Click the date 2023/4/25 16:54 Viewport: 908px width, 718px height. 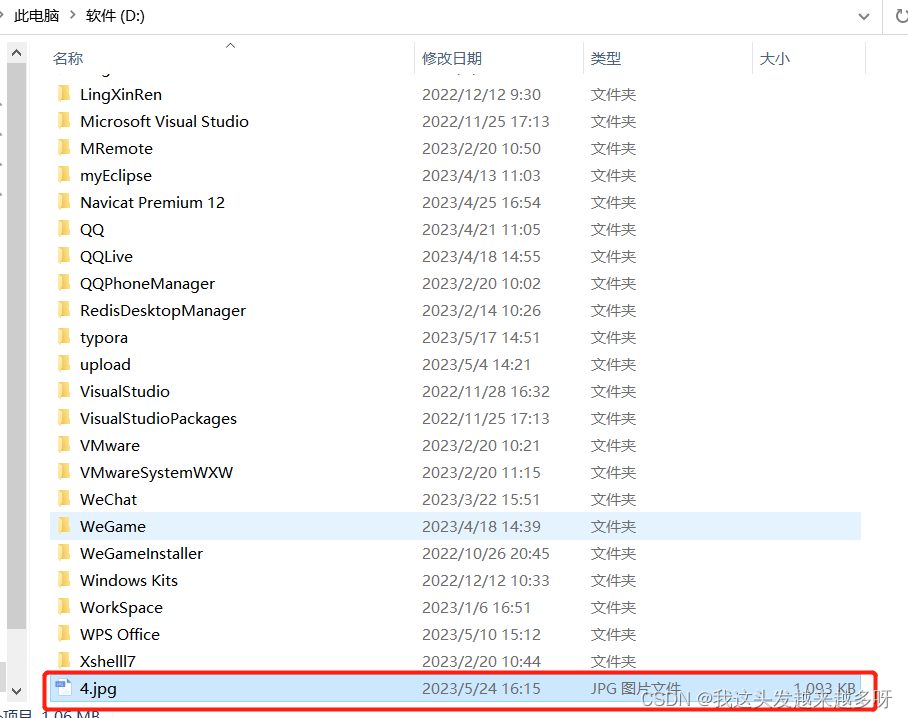tap(481, 203)
